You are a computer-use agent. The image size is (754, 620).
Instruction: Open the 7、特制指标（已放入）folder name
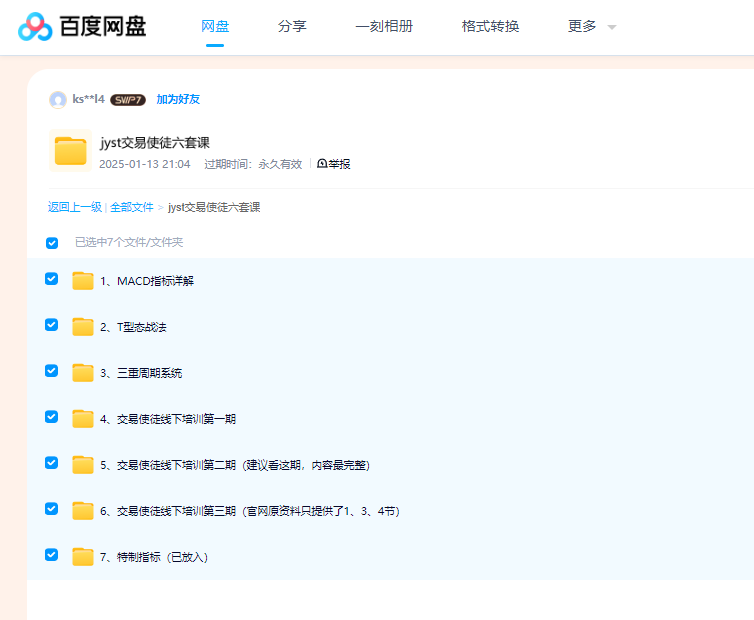(154, 557)
